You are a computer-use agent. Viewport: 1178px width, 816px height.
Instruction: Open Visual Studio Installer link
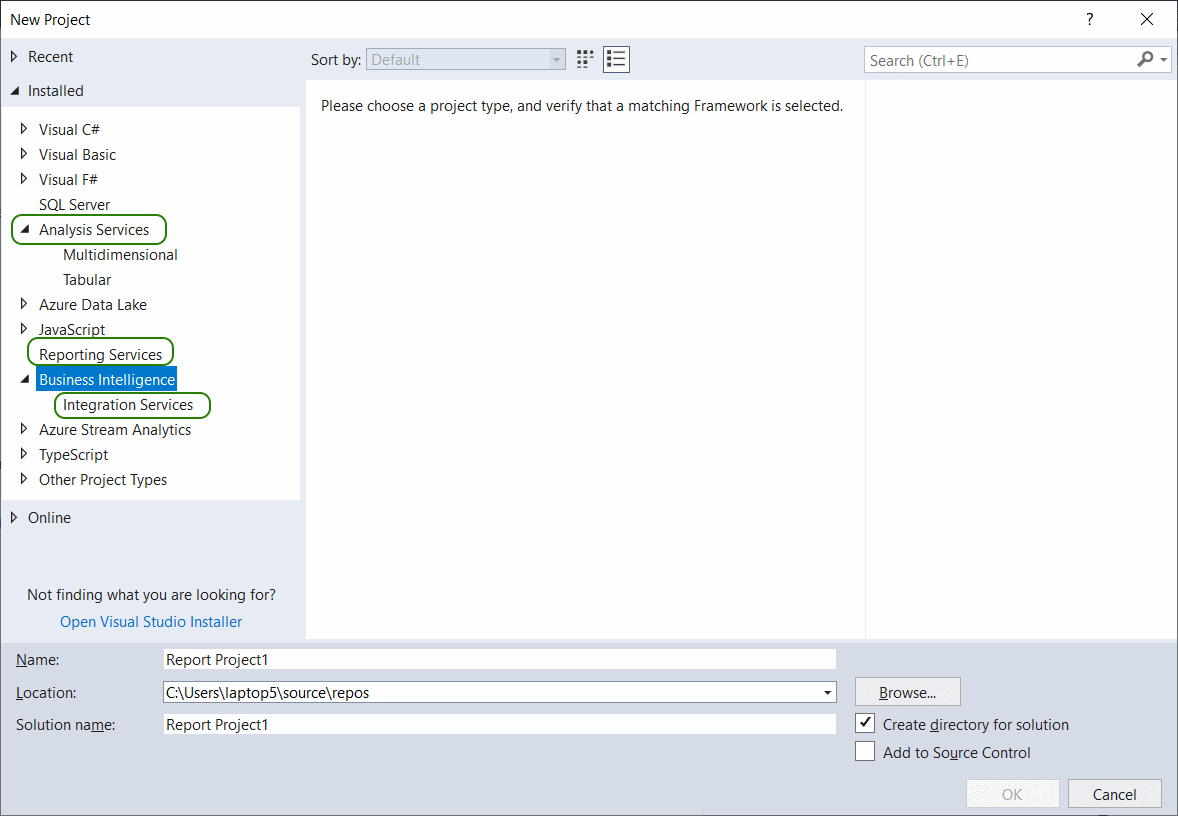pos(151,622)
